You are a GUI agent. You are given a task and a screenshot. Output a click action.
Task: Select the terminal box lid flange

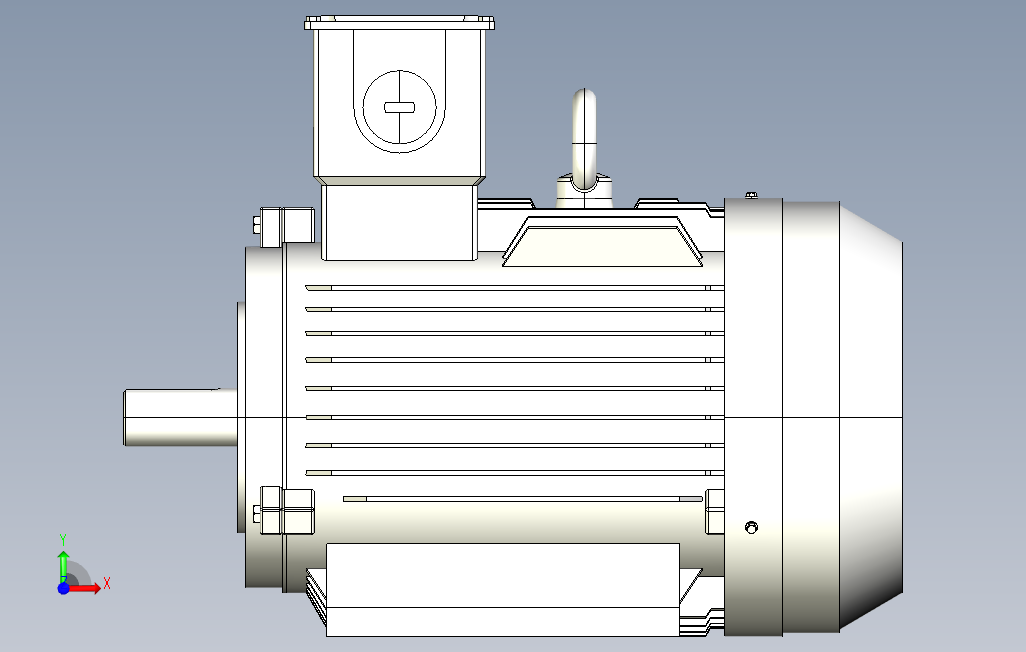click(x=399, y=24)
